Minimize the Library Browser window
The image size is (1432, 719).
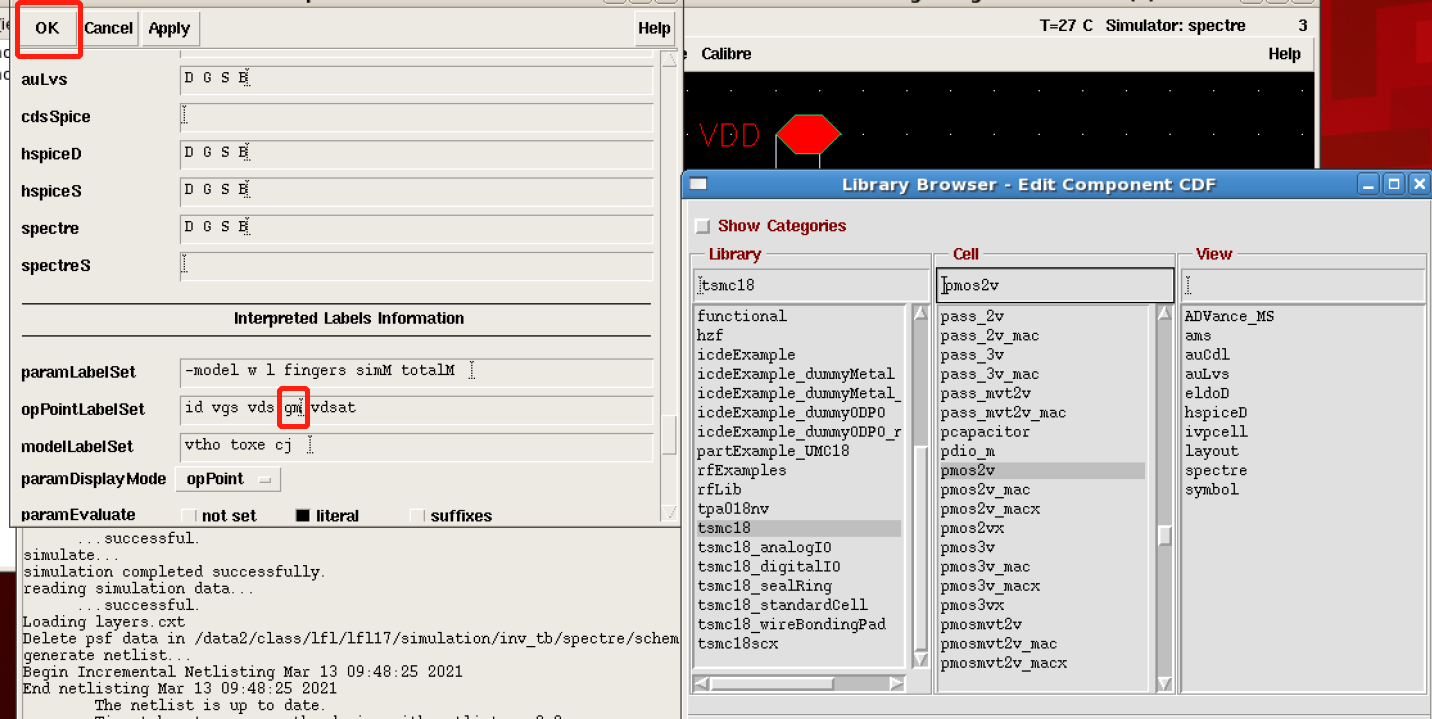click(1370, 184)
